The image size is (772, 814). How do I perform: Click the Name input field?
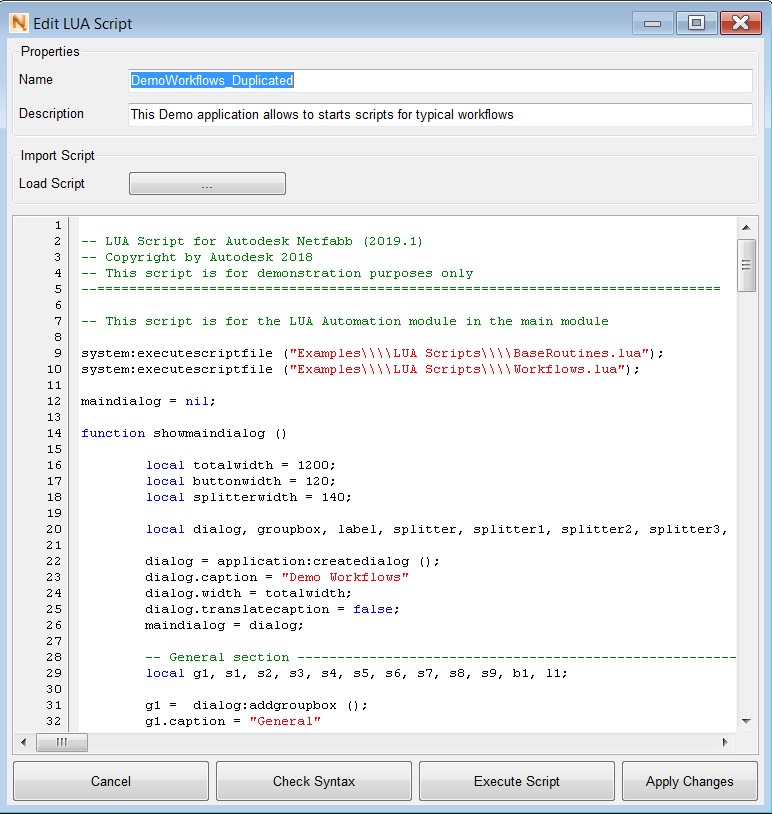pyautogui.click(x=440, y=80)
